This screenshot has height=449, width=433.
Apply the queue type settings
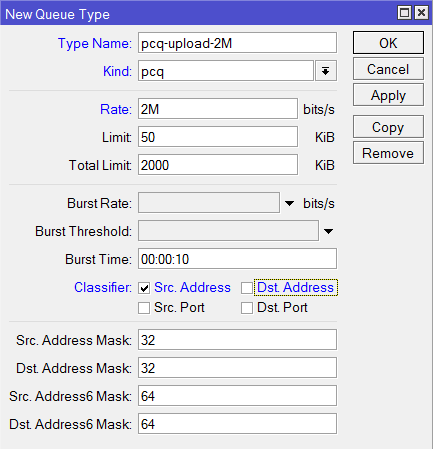click(388, 95)
